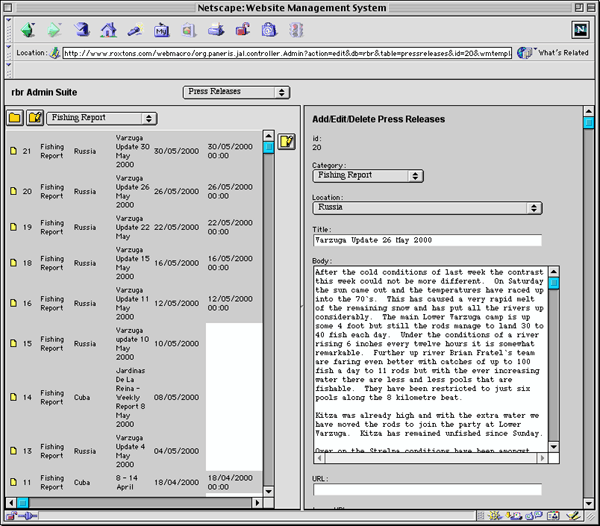Click the Title field with Varzuga Update
The height and width of the screenshot is (526, 600).
coord(426,240)
